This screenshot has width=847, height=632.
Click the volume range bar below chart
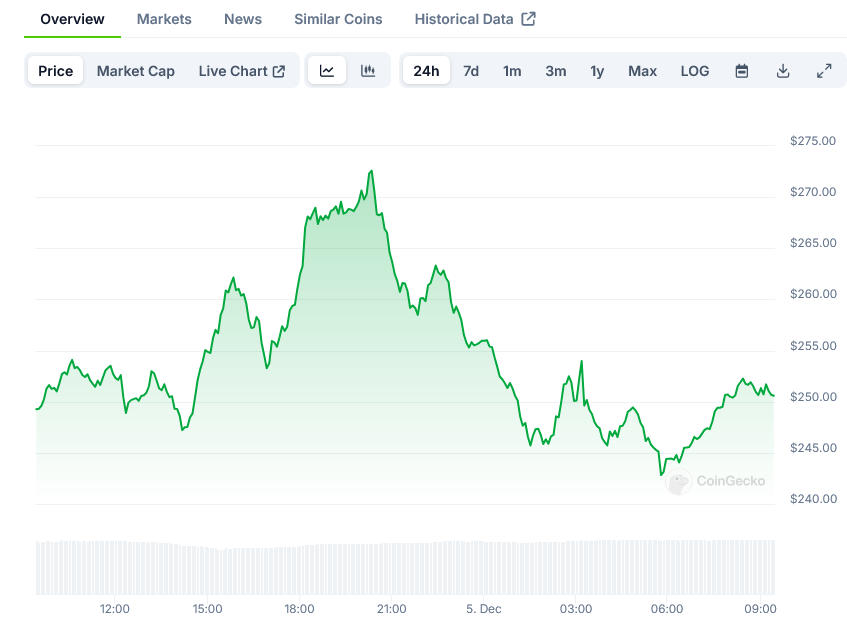click(405, 567)
